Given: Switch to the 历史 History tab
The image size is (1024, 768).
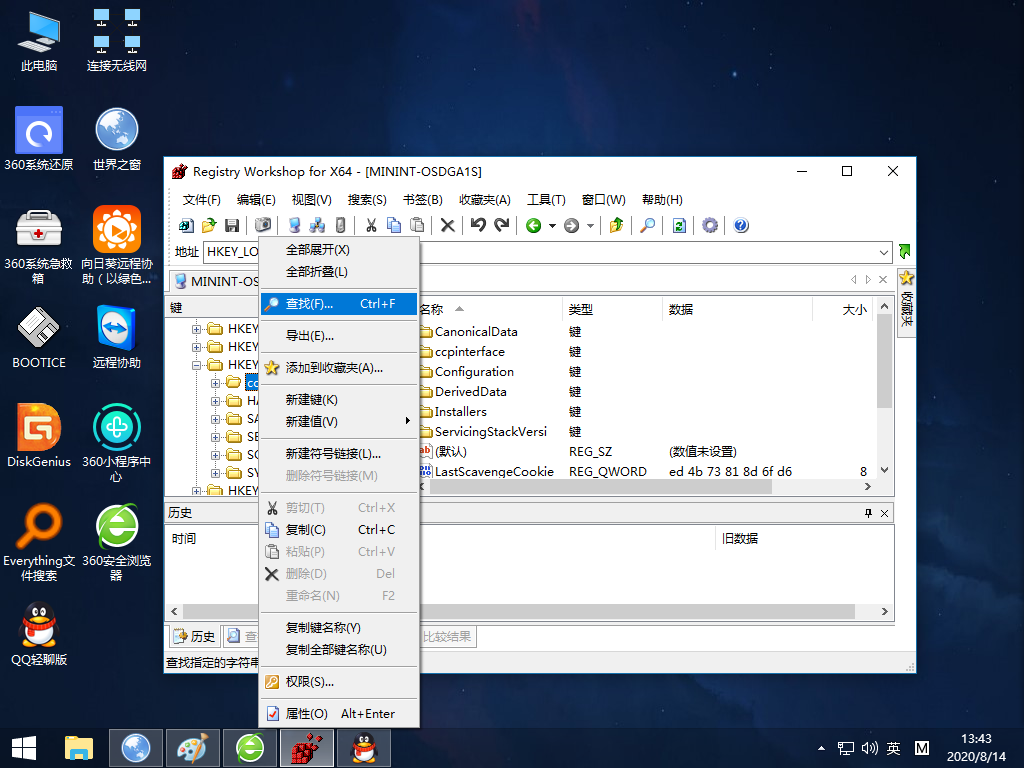Looking at the screenshot, I should tap(194, 636).
